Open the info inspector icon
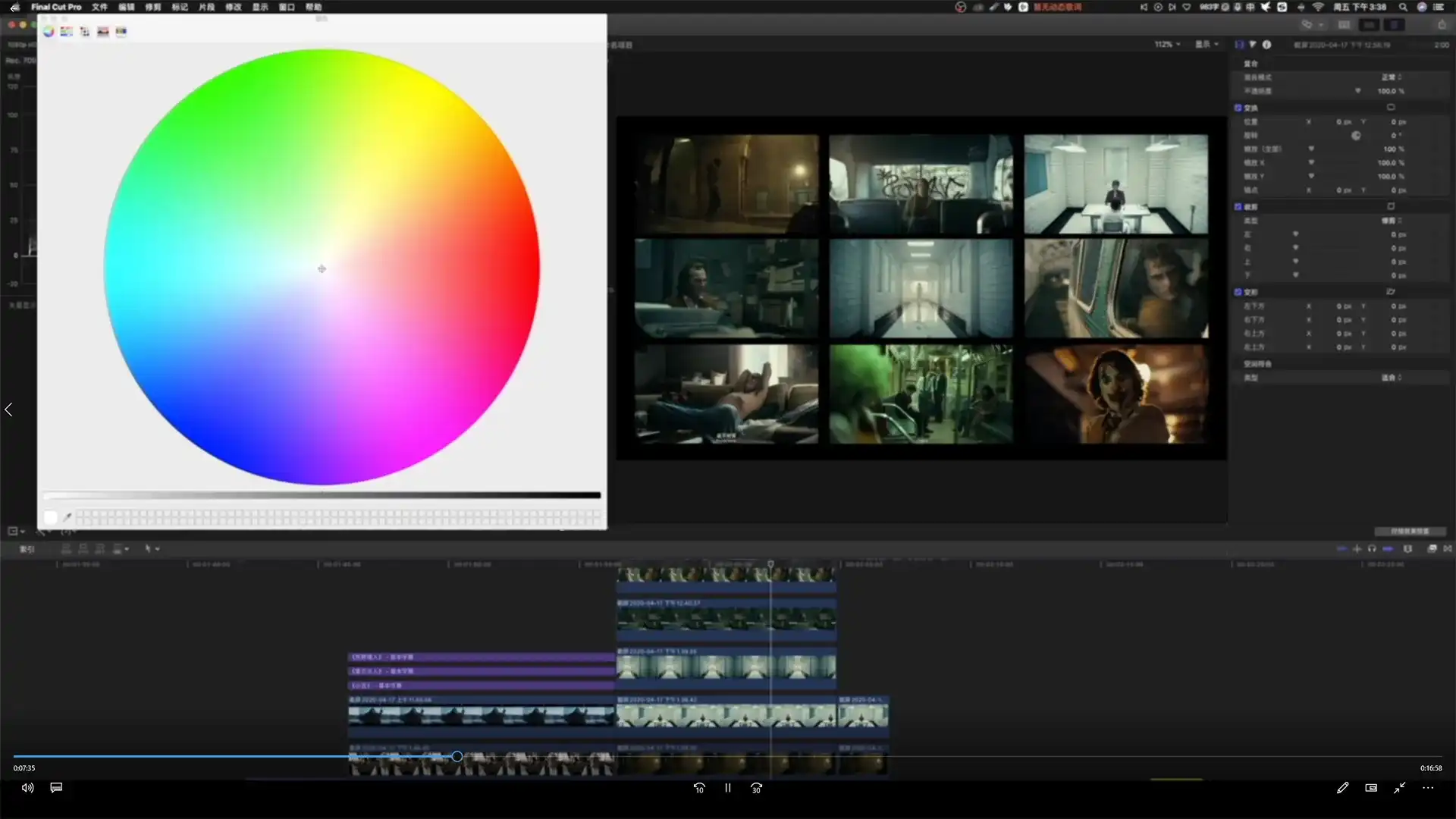This screenshot has width=1456, height=819. click(x=1266, y=45)
